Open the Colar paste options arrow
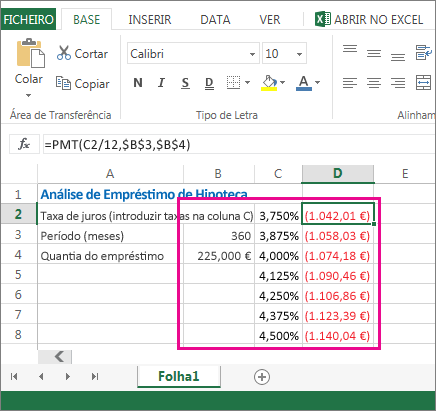 pos(29,95)
